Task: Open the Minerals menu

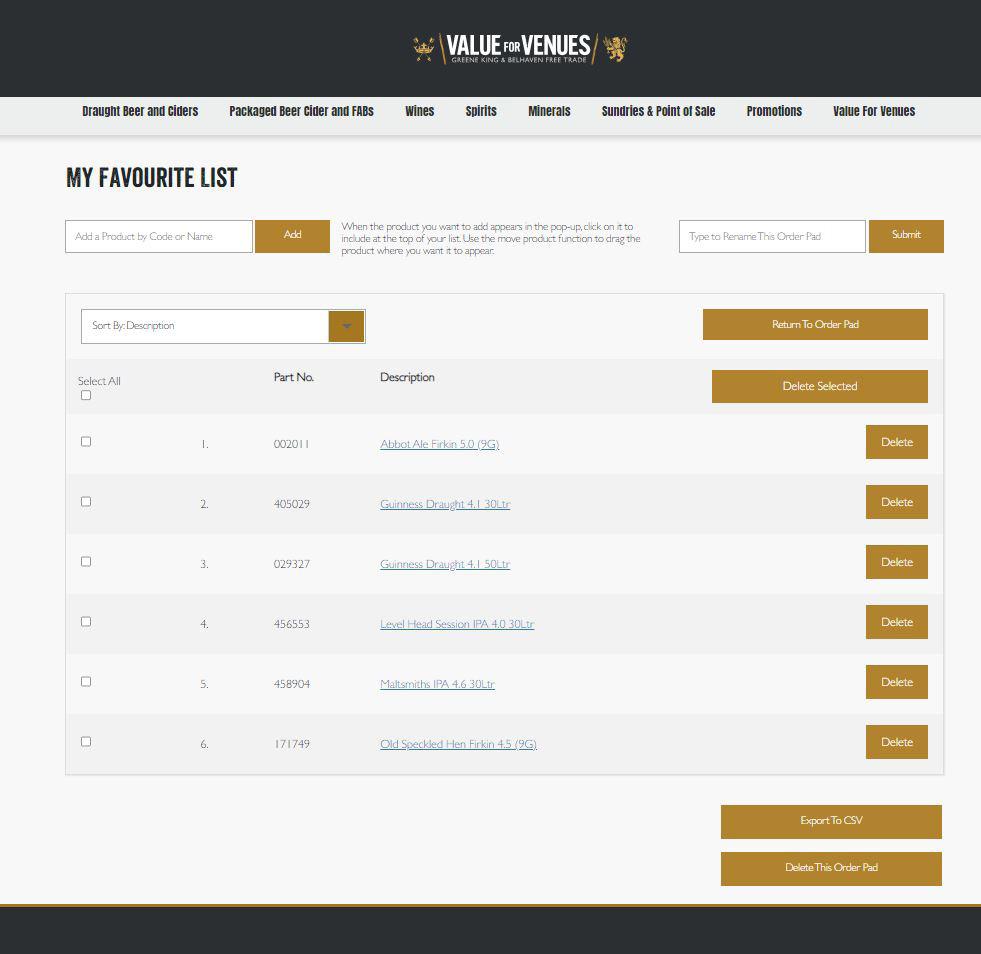Action: click(549, 111)
